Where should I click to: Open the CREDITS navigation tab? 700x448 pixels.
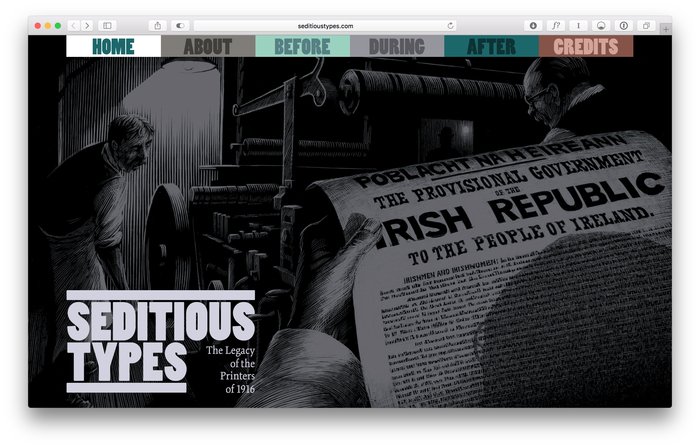coord(586,46)
